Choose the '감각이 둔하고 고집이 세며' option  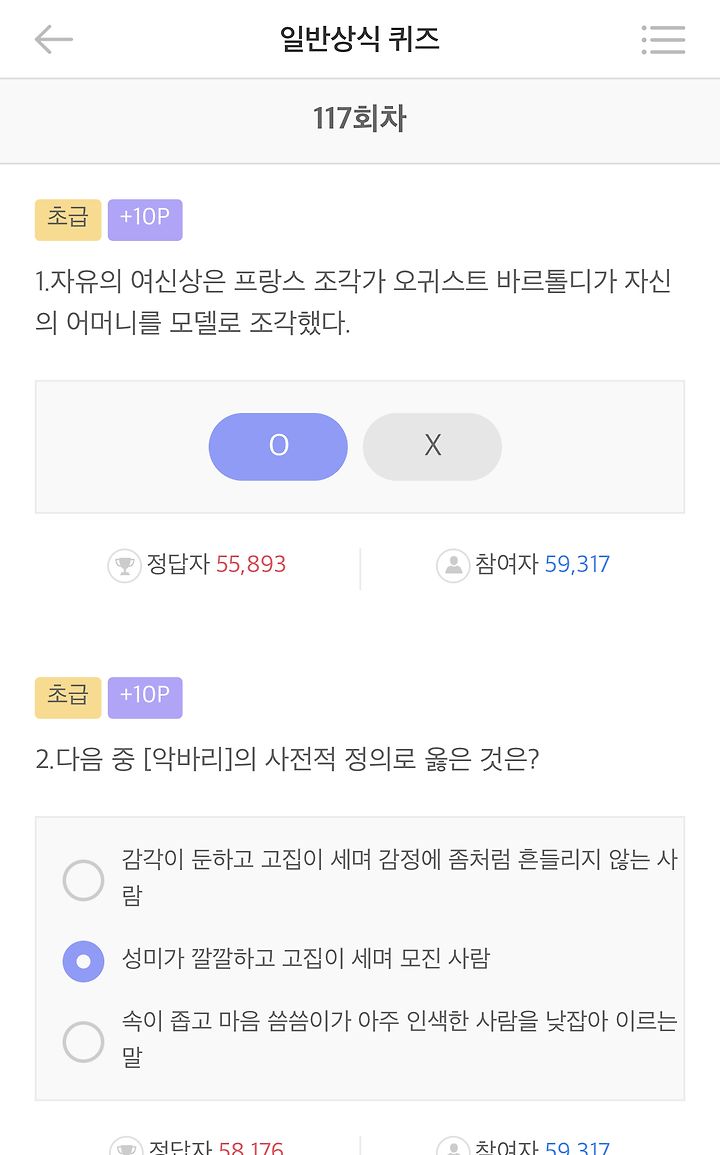(83, 880)
